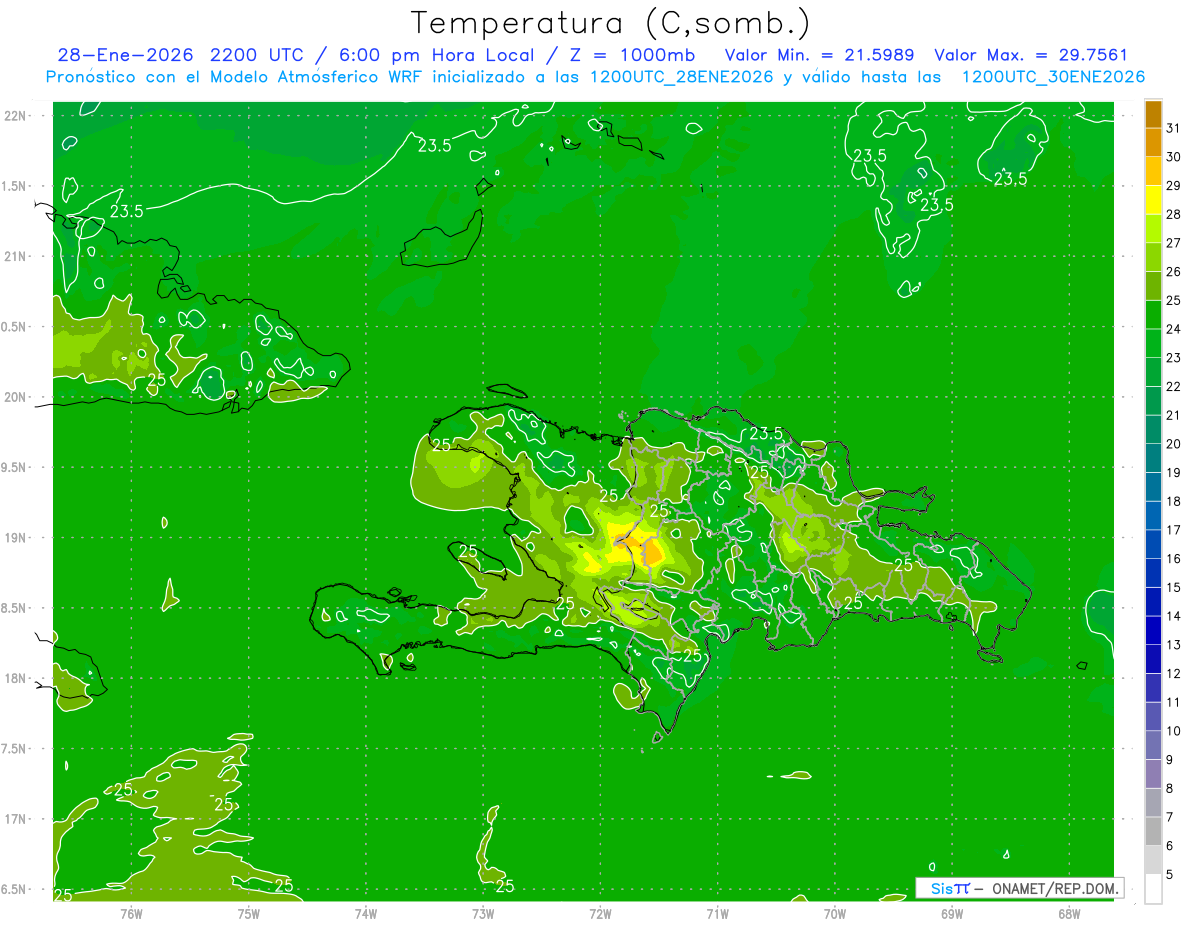Click the white legend swatch below 5
The image size is (1200, 927).
1153,889
